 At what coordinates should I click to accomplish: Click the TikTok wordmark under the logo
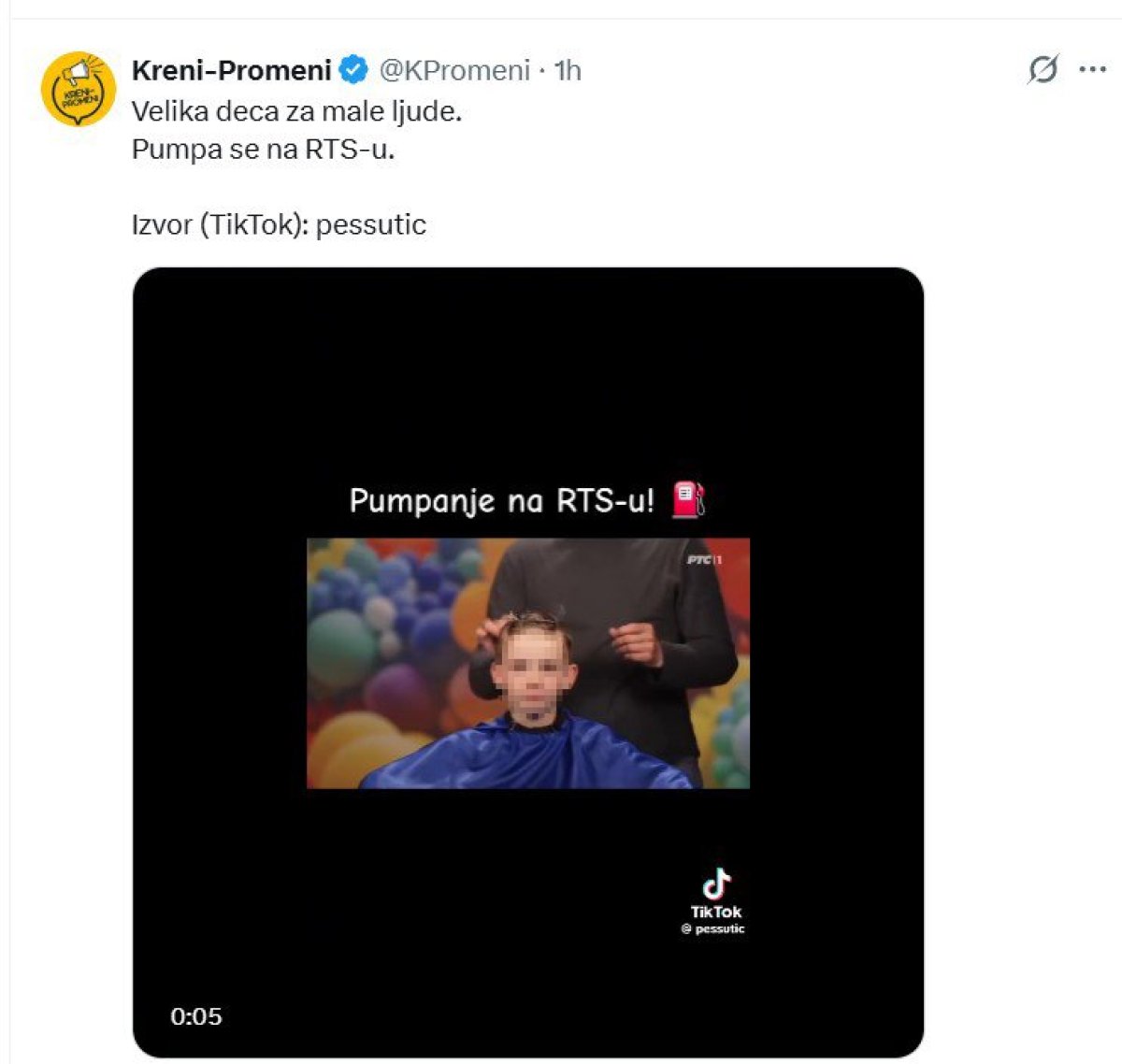[x=716, y=912]
